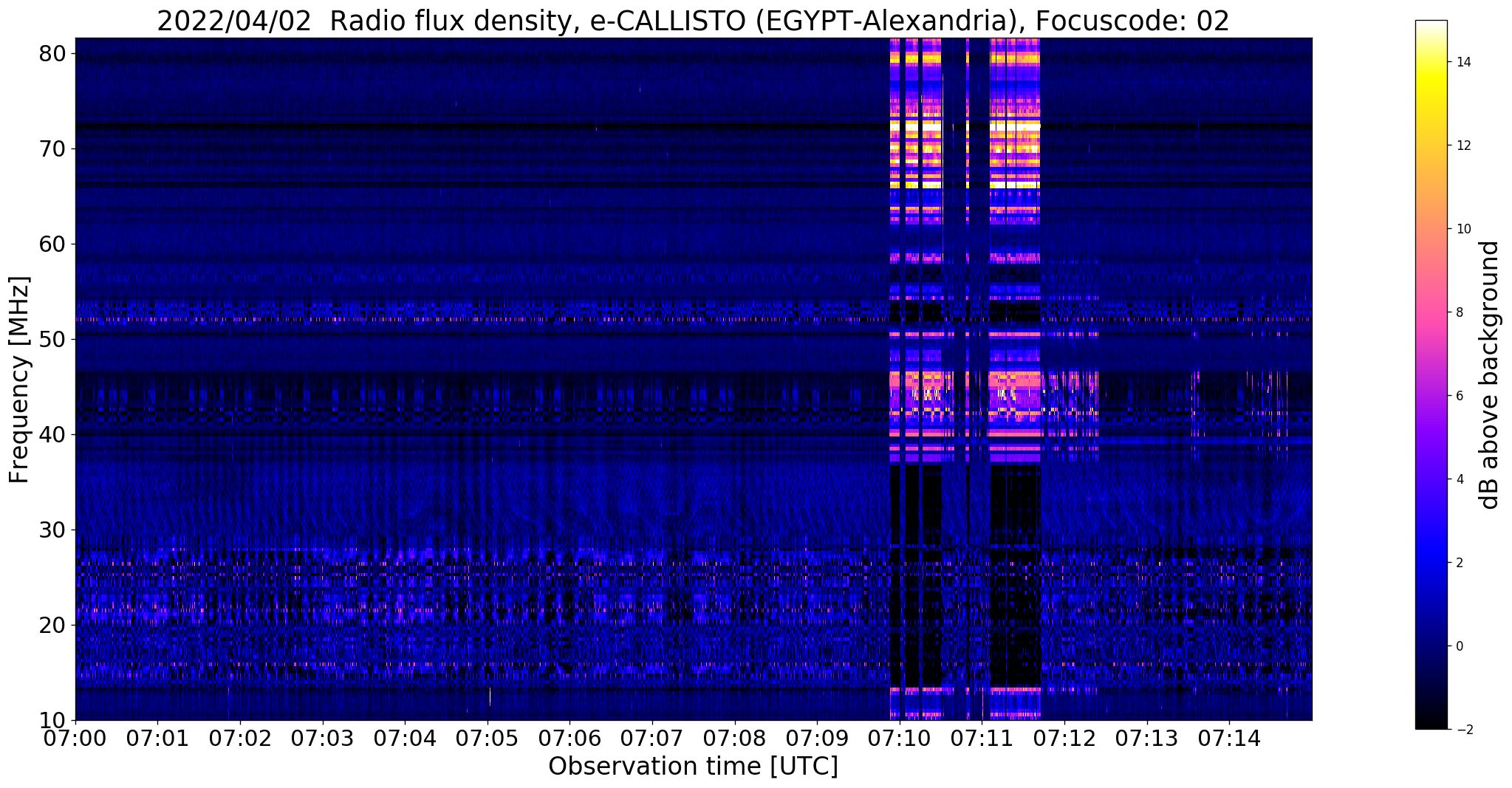The width and height of the screenshot is (1512, 788).
Task: Click the 07:03 time tick label
Action: pyautogui.click(x=323, y=738)
